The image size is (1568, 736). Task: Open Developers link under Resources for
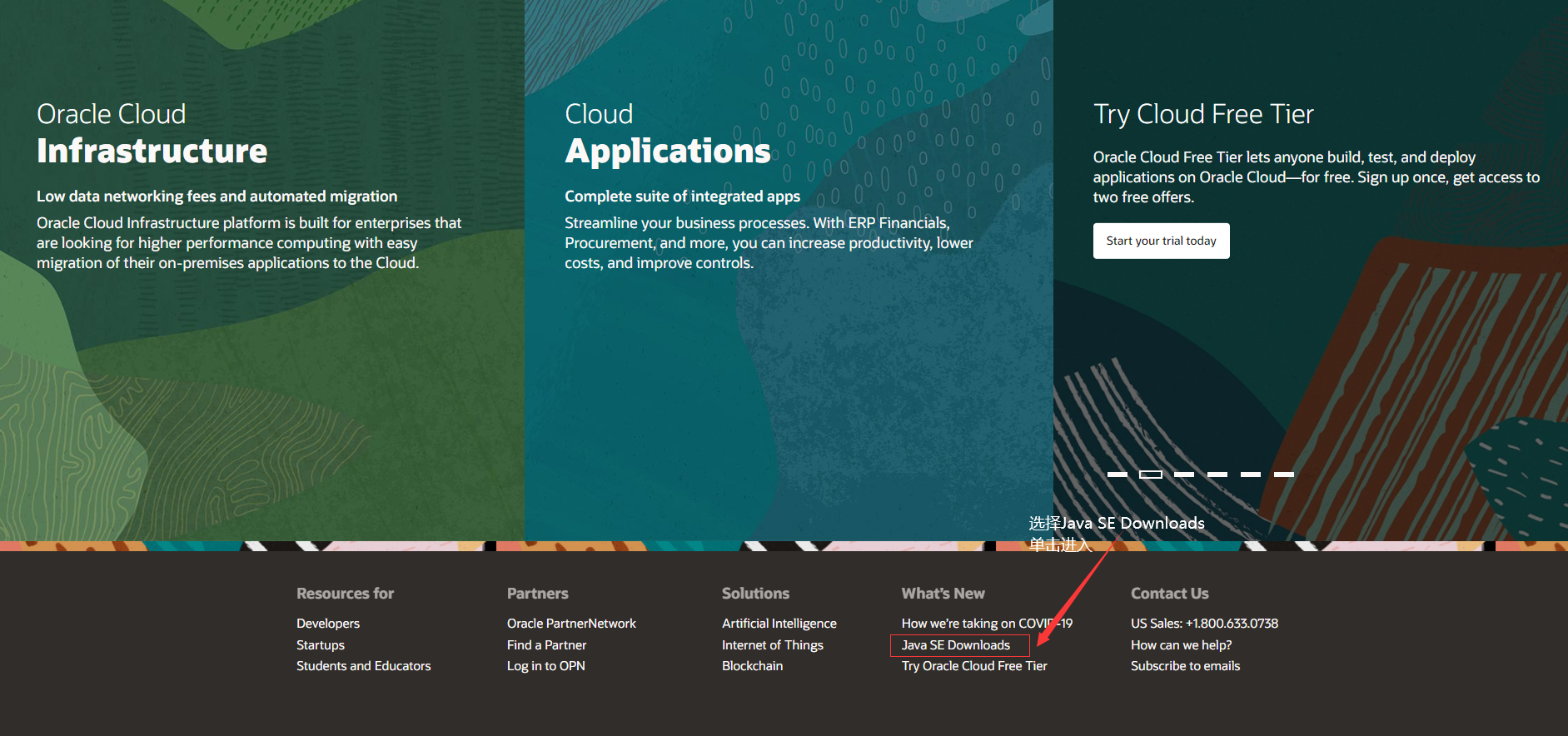(328, 624)
